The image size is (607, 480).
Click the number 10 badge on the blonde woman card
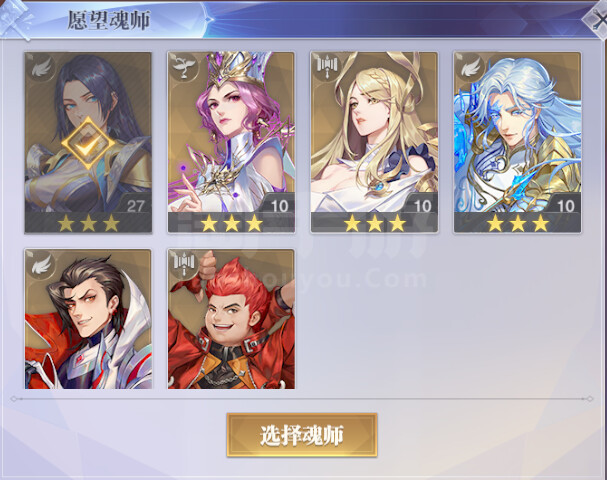pos(422,206)
